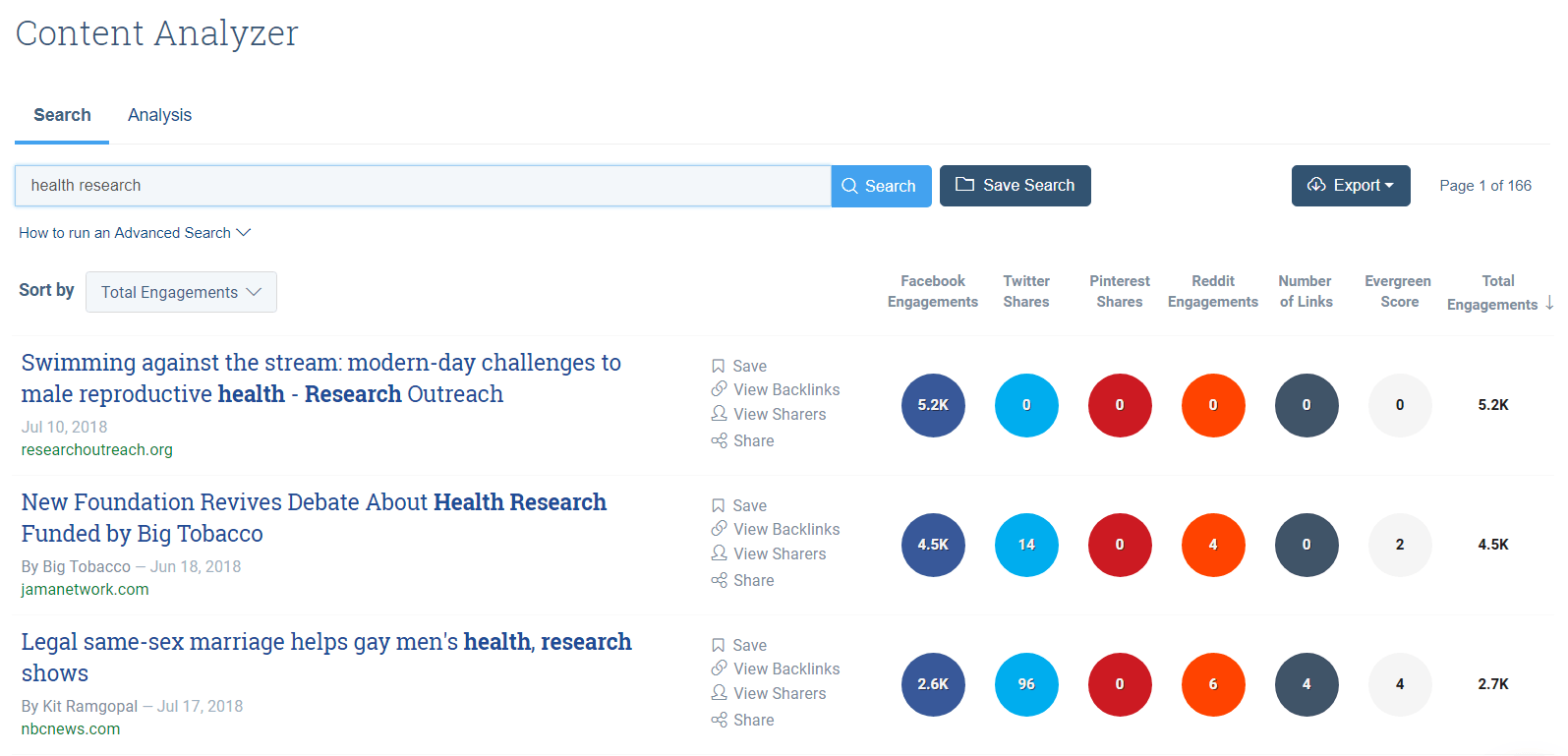This screenshot has height=756, width=1568.
Task: Visit the jamanetwork.com domain link
Action: tap(85, 589)
